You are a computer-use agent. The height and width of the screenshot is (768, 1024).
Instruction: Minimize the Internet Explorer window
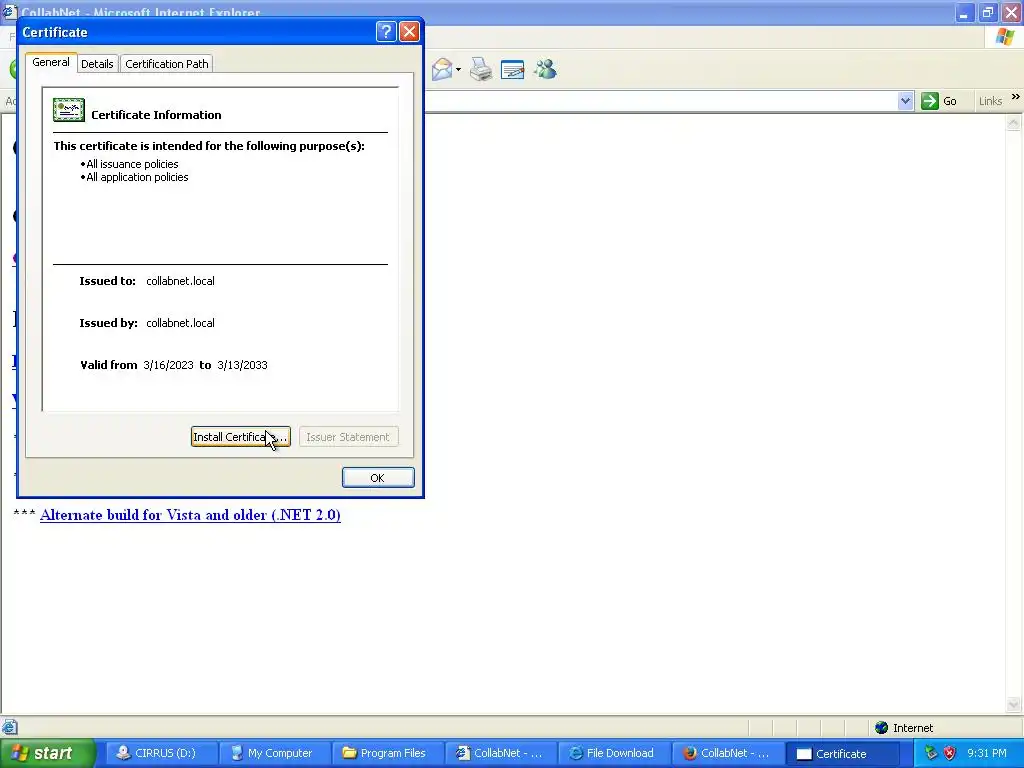point(964,12)
